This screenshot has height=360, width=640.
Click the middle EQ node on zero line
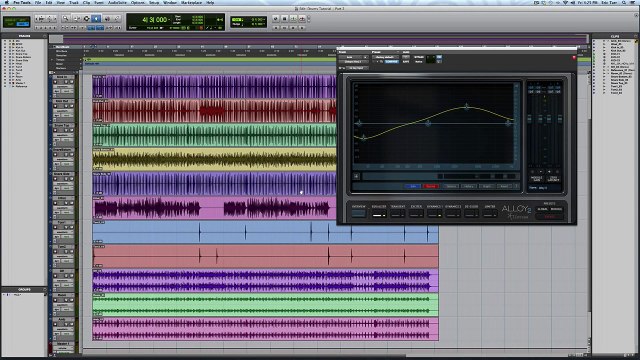428,123
